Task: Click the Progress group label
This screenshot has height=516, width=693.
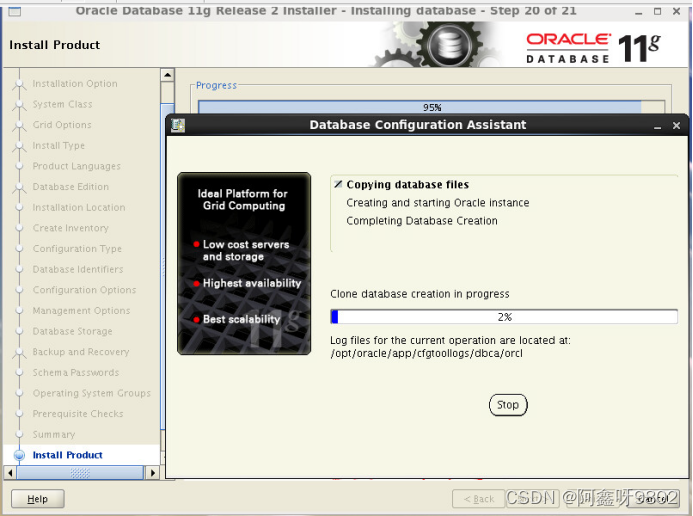Action: (x=216, y=85)
